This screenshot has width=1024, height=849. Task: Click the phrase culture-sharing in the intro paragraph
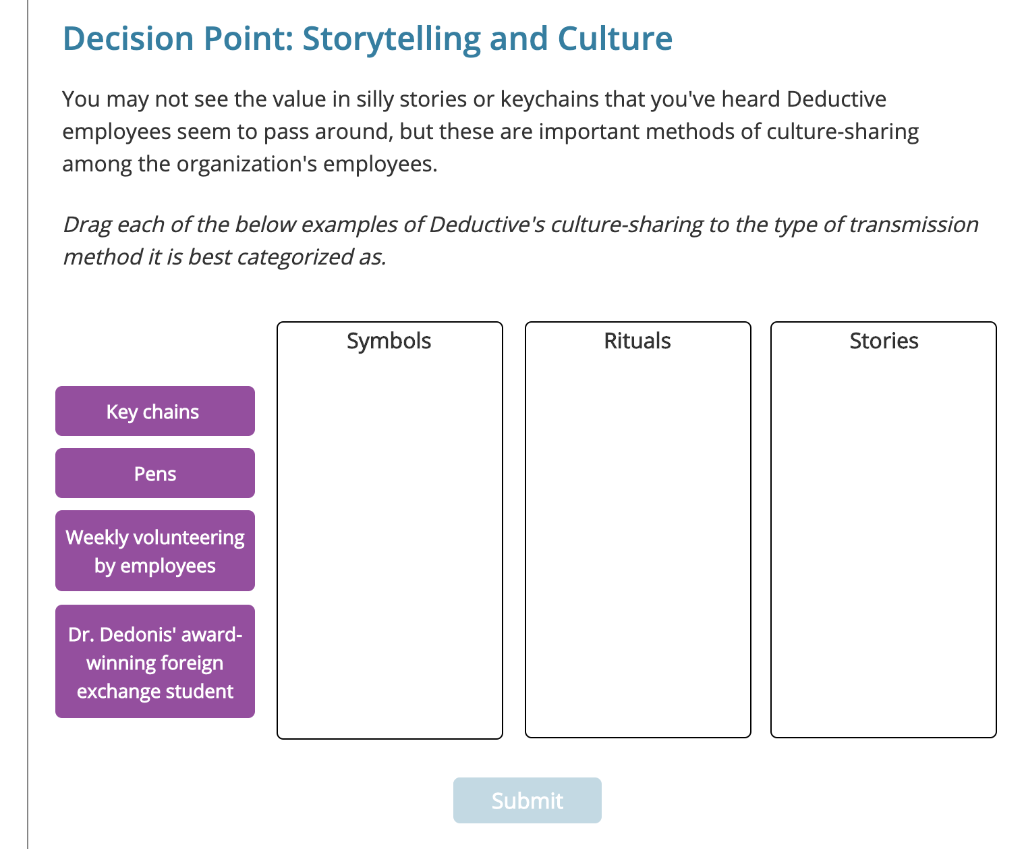click(843, 131)
